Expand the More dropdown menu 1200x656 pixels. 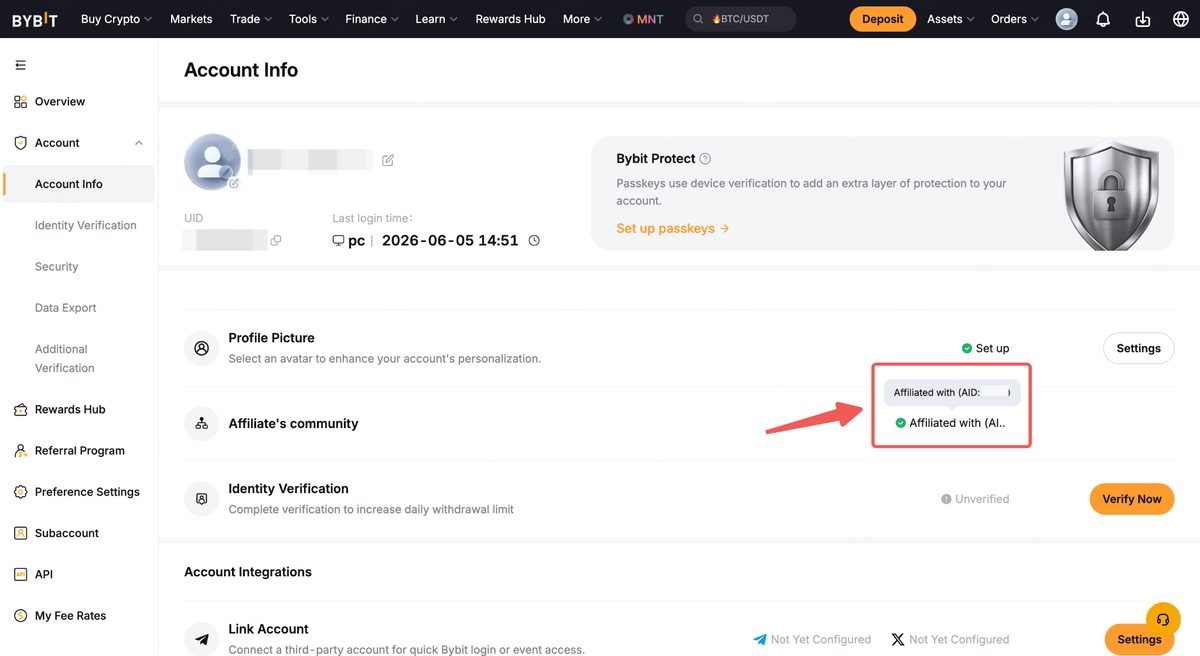(582, 19)
